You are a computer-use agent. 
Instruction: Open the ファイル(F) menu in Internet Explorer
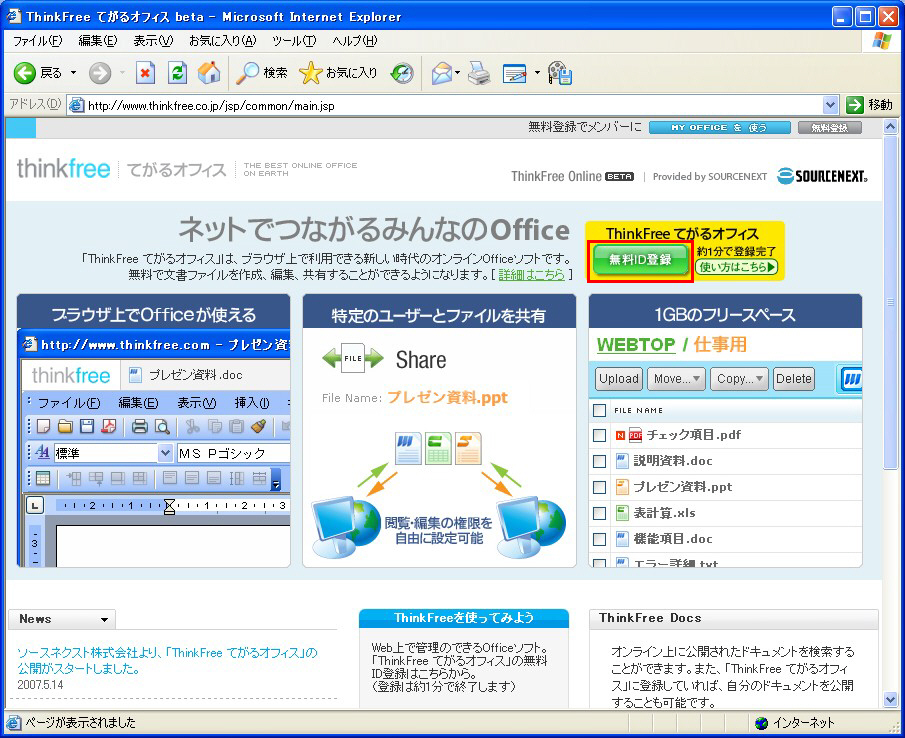tap(38, 40)
